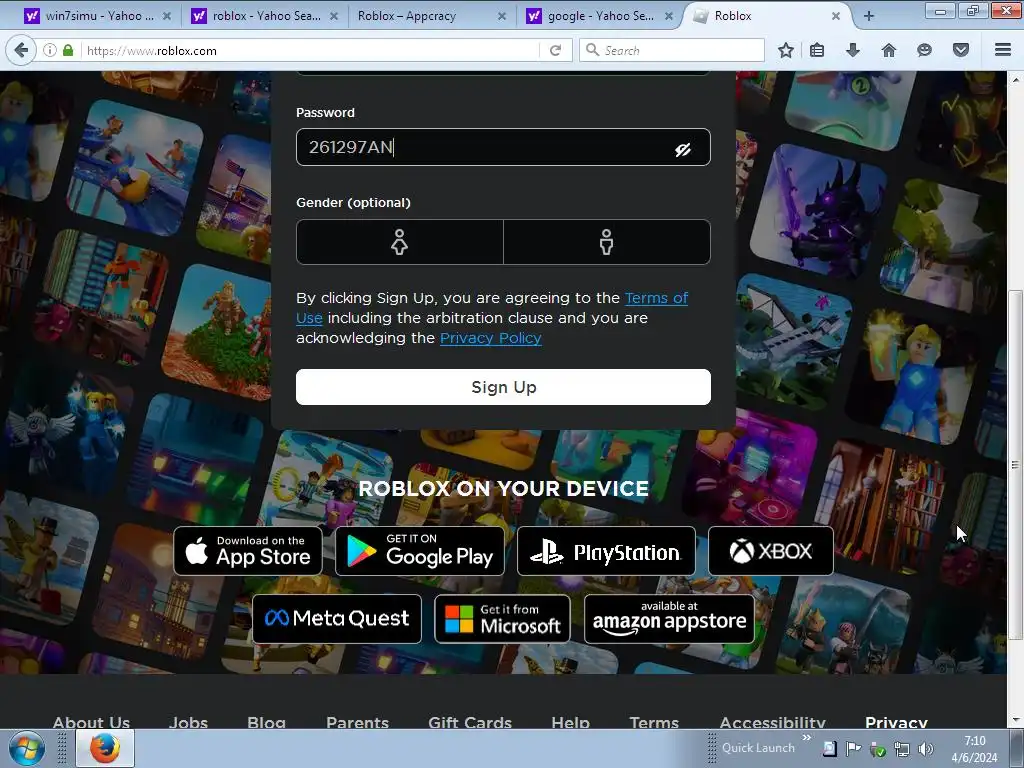Open the Terms of Use link

coord(656,298)
